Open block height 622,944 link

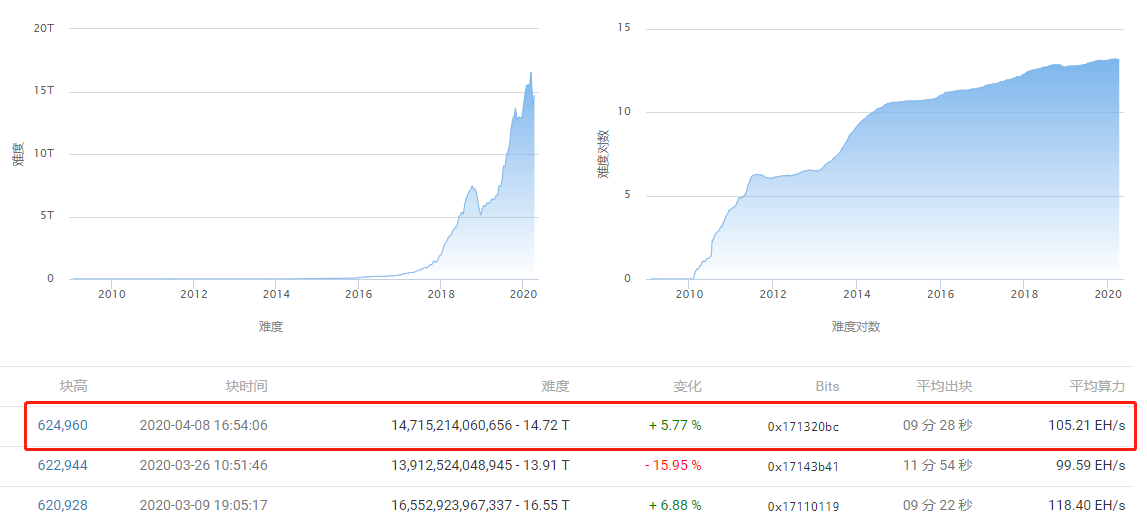tap(63, 465)
